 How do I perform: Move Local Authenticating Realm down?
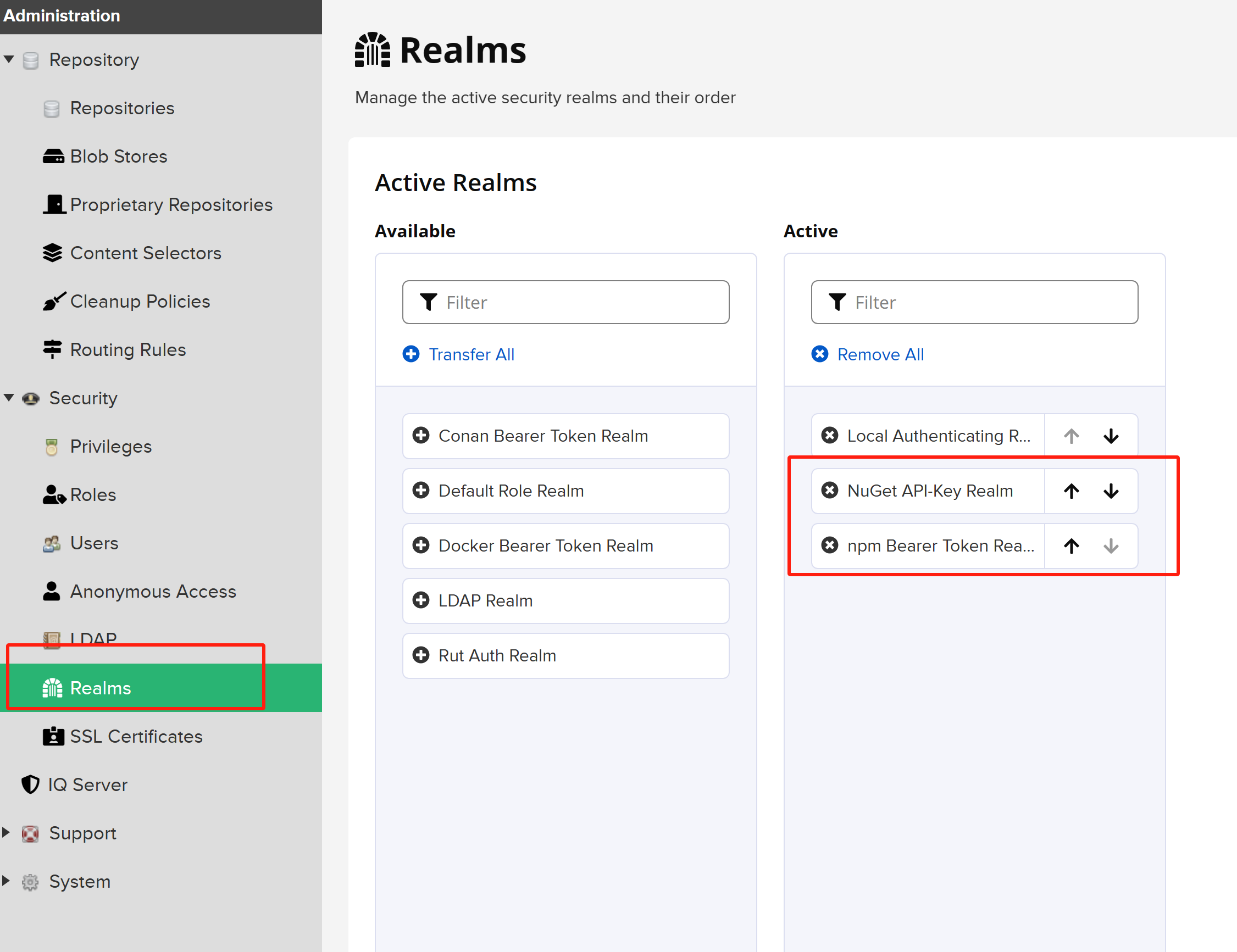[1111, 436]
